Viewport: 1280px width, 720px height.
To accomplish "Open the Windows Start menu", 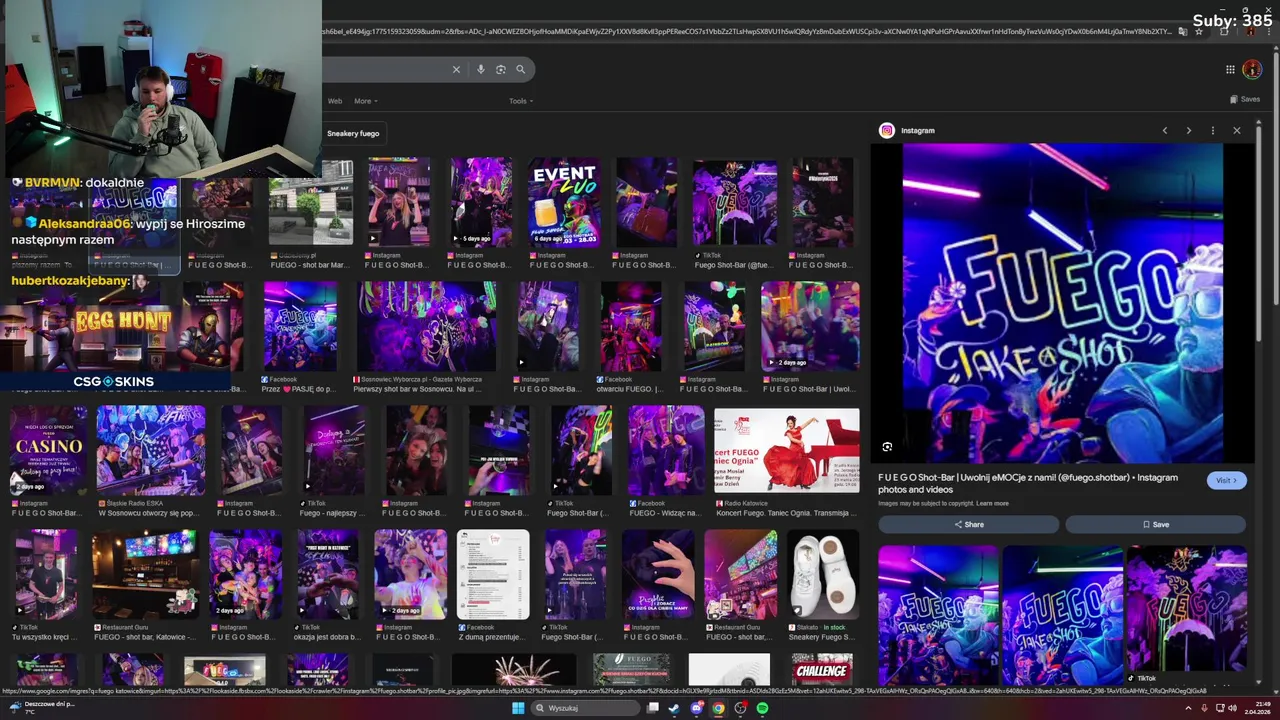I will pyautogui.click(x=518, y=708).
